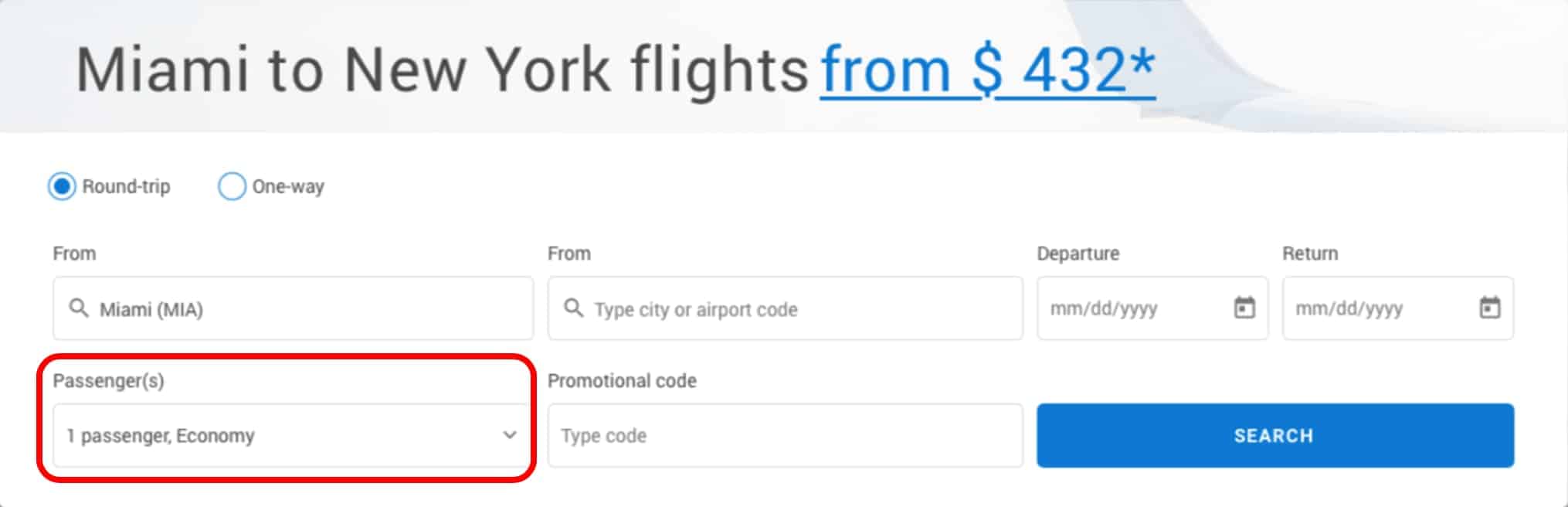Click the Round-trip text label
The width and height of the screenshot is (1568, 507).
tap(126, 187)
